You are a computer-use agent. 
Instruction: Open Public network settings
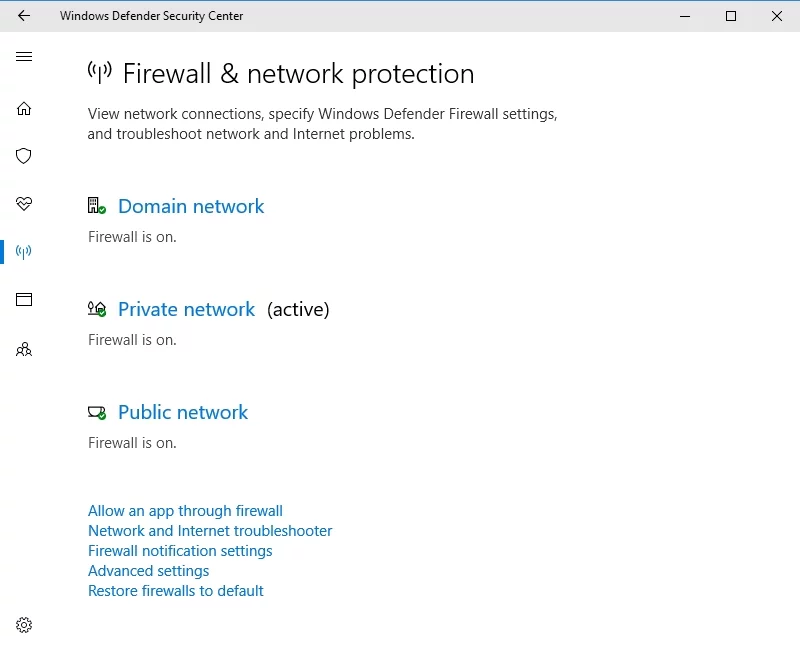pos(183,412)
